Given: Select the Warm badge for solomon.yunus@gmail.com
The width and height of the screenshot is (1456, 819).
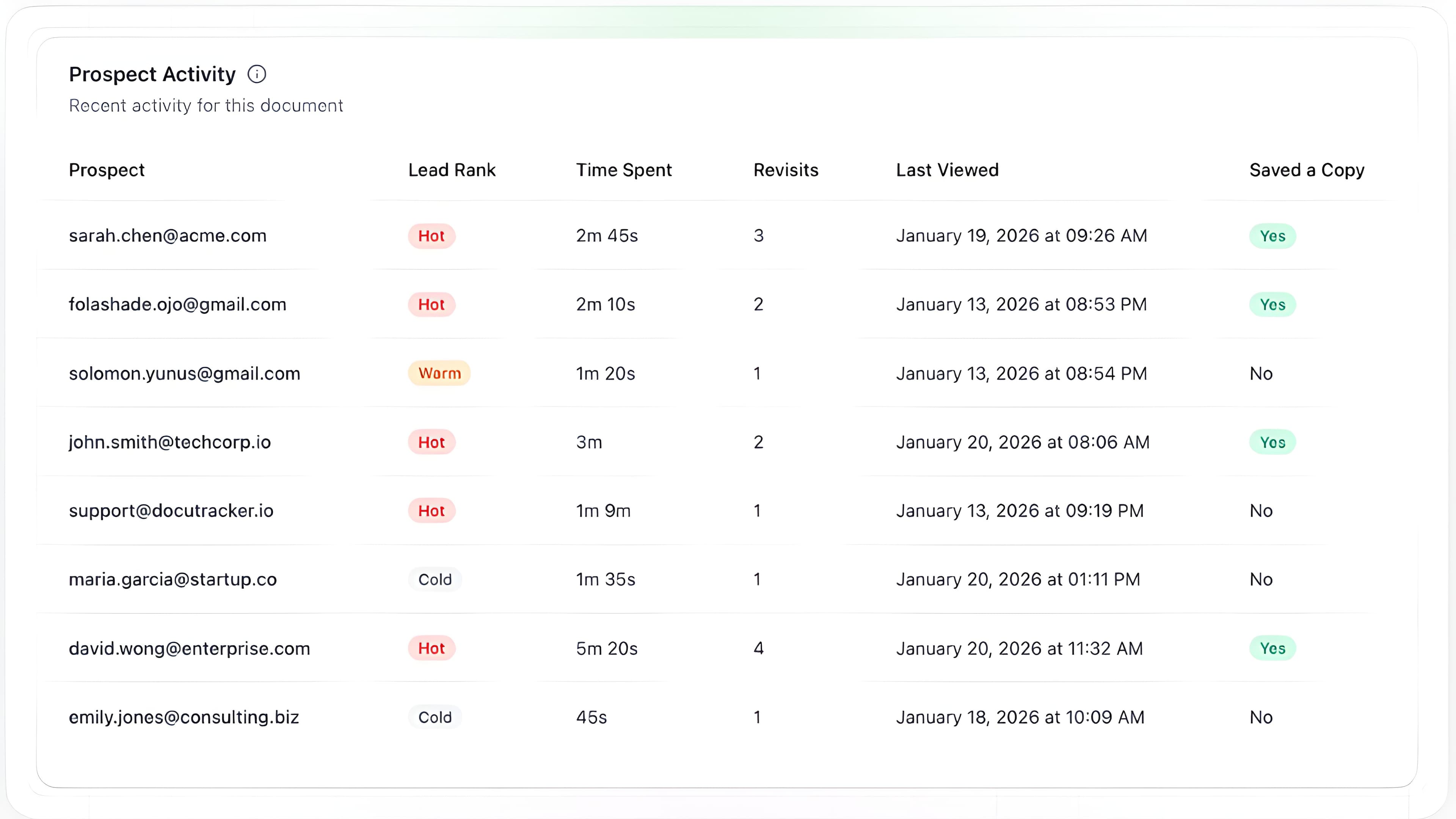Looking at the screenshot, I should coord(439,373).
